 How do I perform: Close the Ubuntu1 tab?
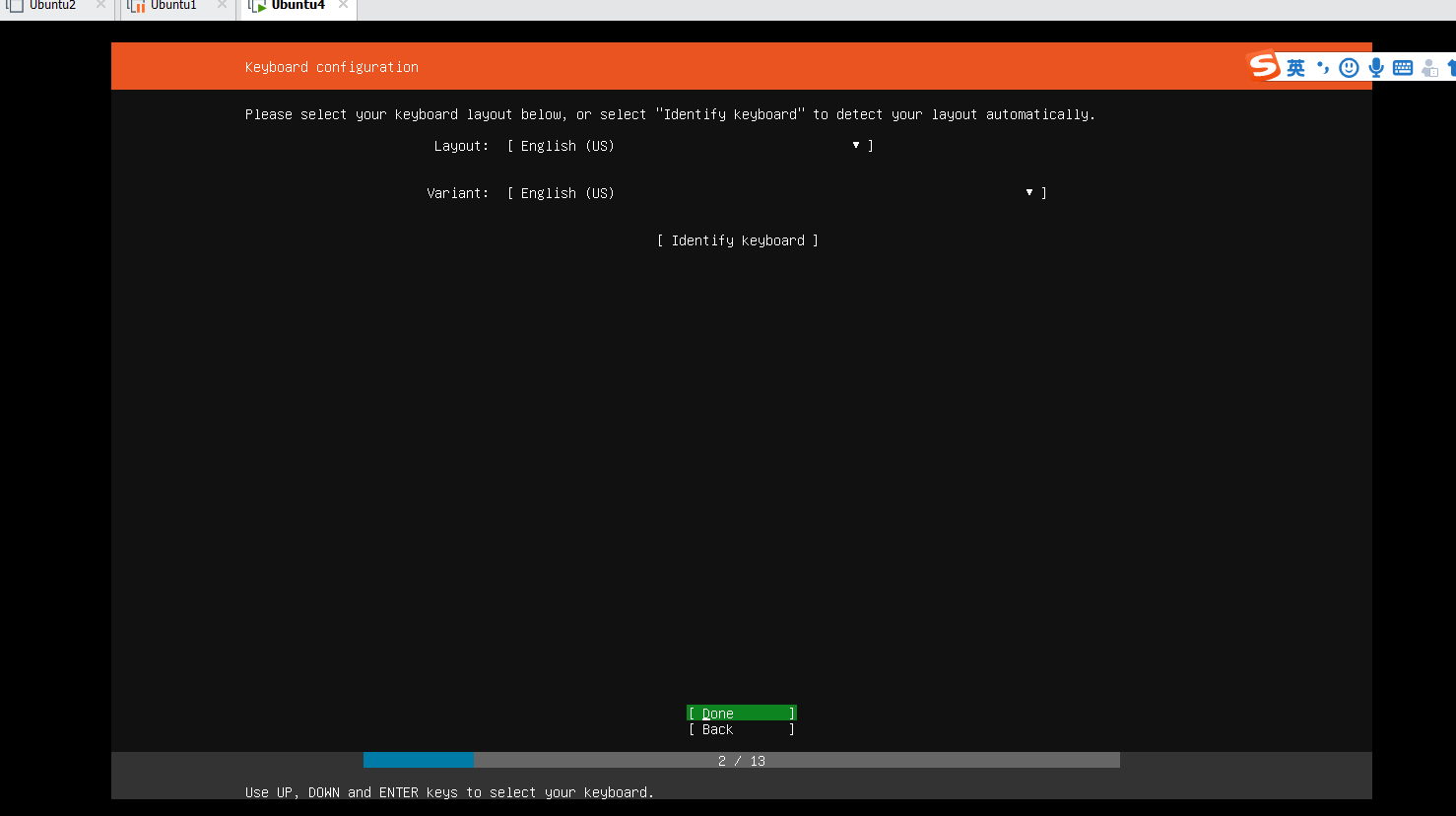222,5
